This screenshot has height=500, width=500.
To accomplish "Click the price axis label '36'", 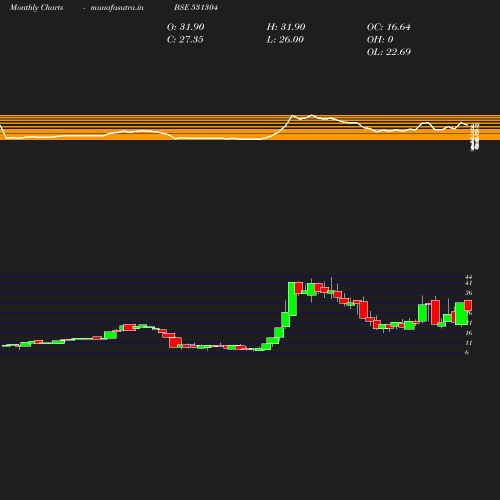I will [469, 293].
